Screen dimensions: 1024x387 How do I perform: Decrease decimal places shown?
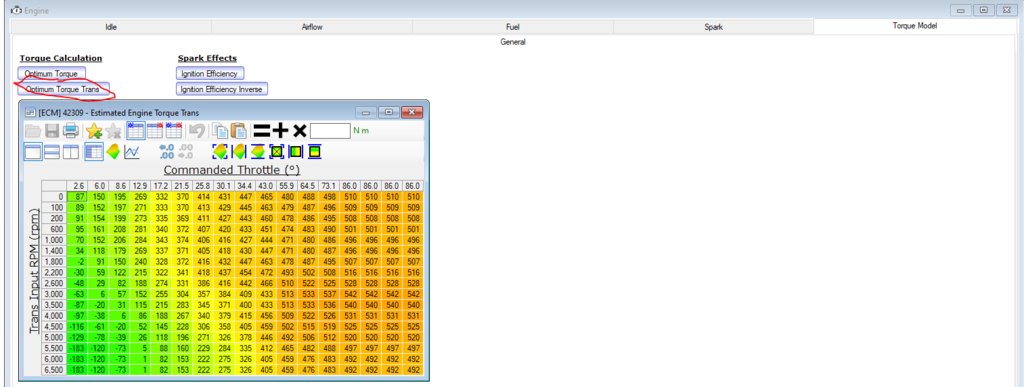(x=185, y=151)
